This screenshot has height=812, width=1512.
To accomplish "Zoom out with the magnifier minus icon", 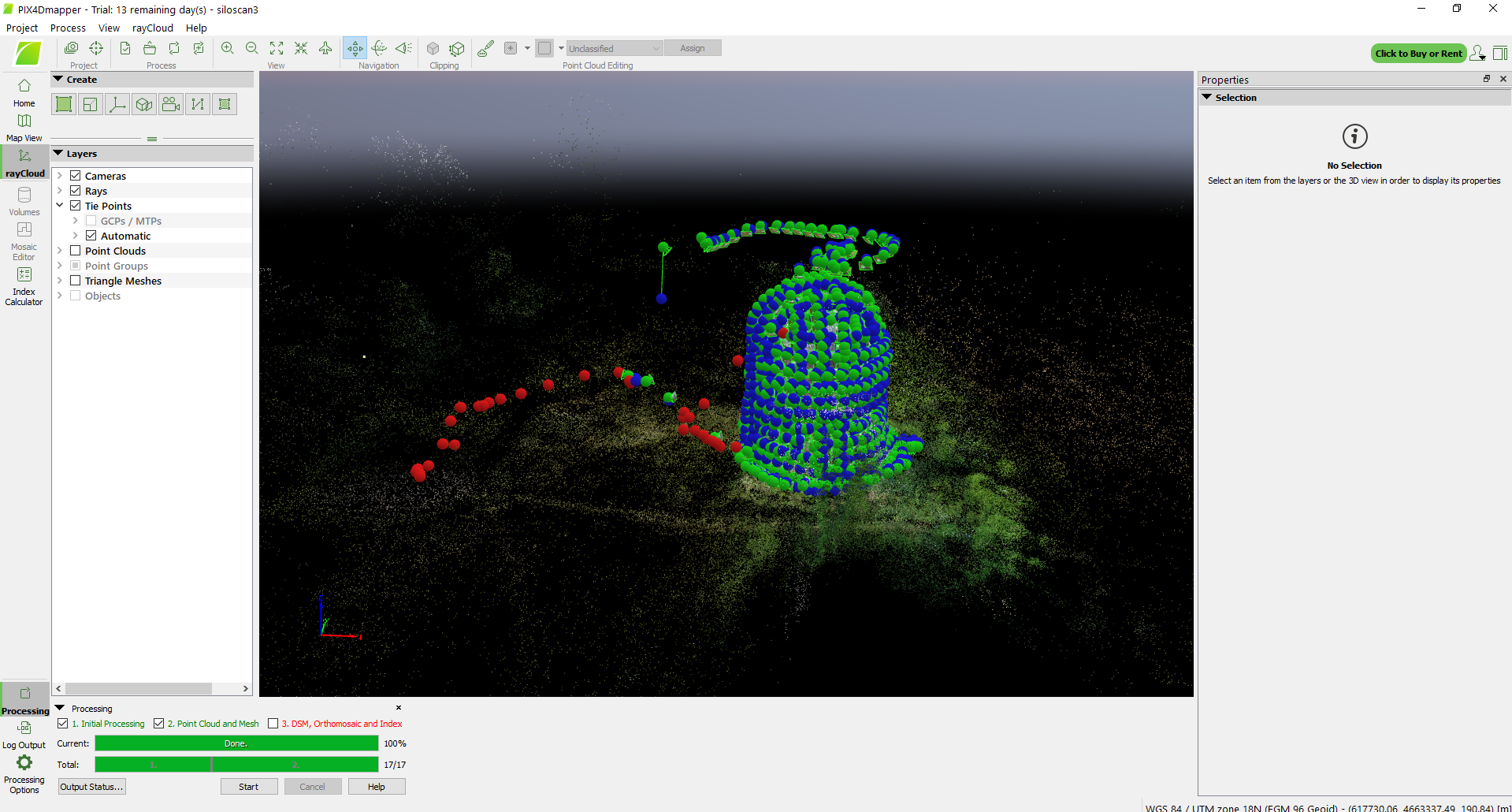I will (252, 48).
